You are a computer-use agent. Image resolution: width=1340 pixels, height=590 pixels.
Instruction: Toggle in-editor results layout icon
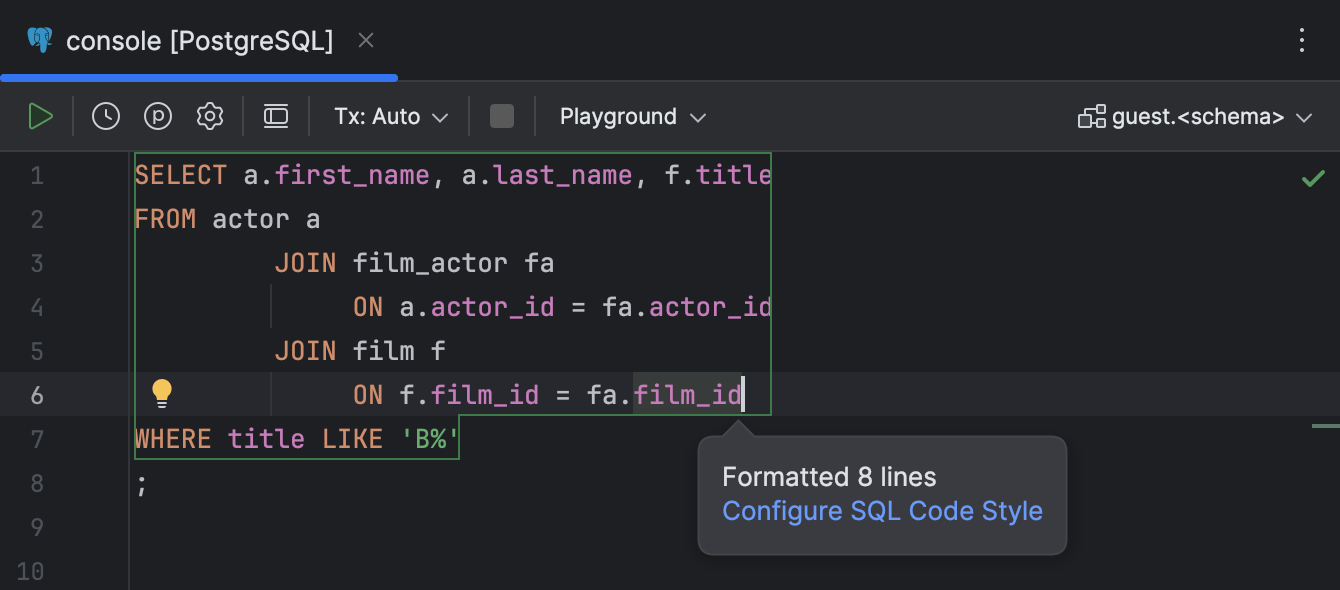tap(276, 117)
